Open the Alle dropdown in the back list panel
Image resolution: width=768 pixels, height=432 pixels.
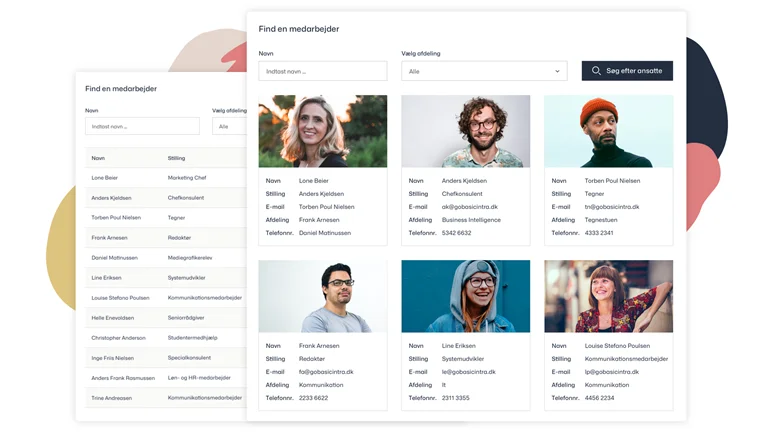(x=229, y=126)
